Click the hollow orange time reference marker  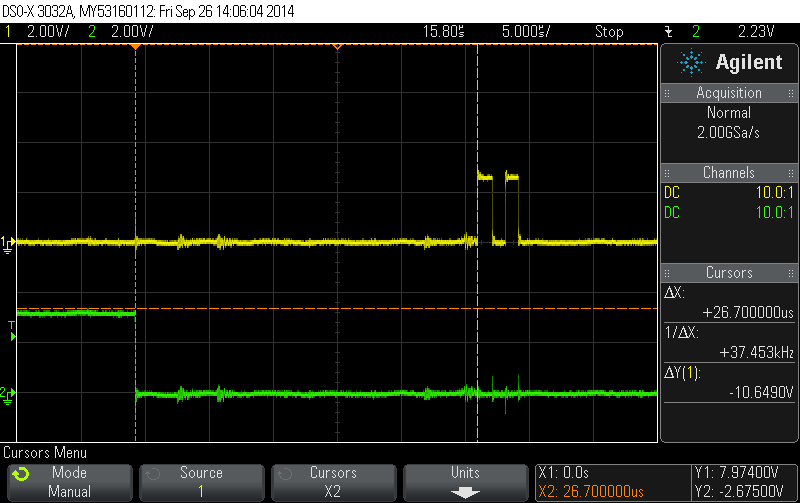click(337, 47)
